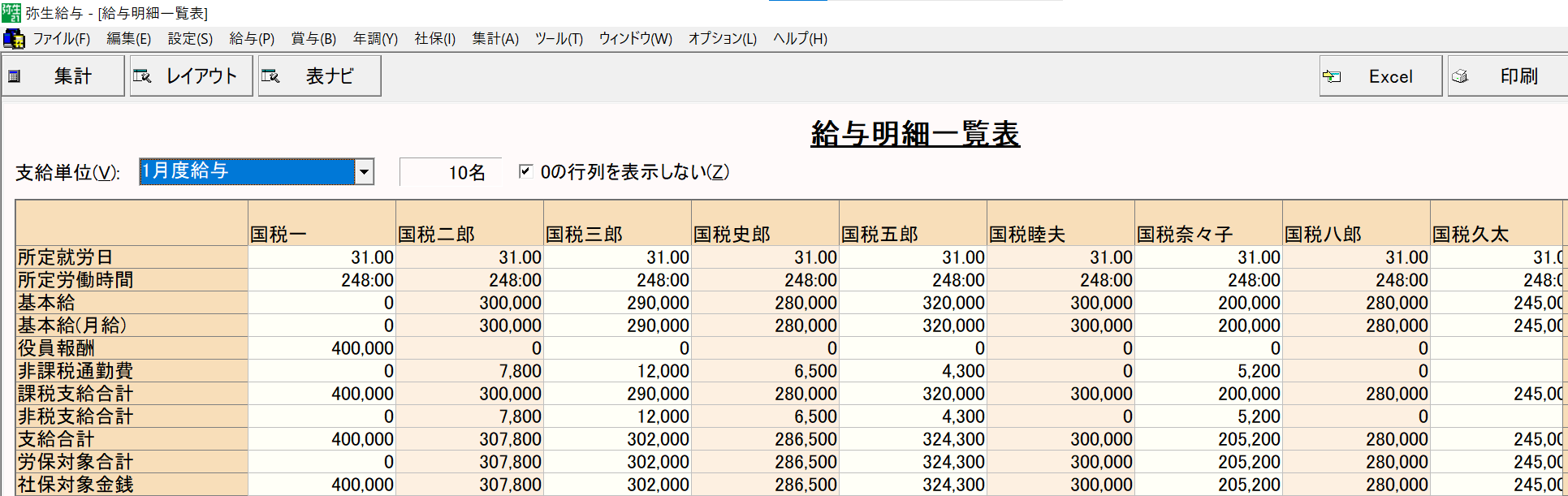This screenshot has width=1568, height=496.
Task: Select the 1月度給与 combo box field
Action: pyautogui.click(x=247, y=171)
